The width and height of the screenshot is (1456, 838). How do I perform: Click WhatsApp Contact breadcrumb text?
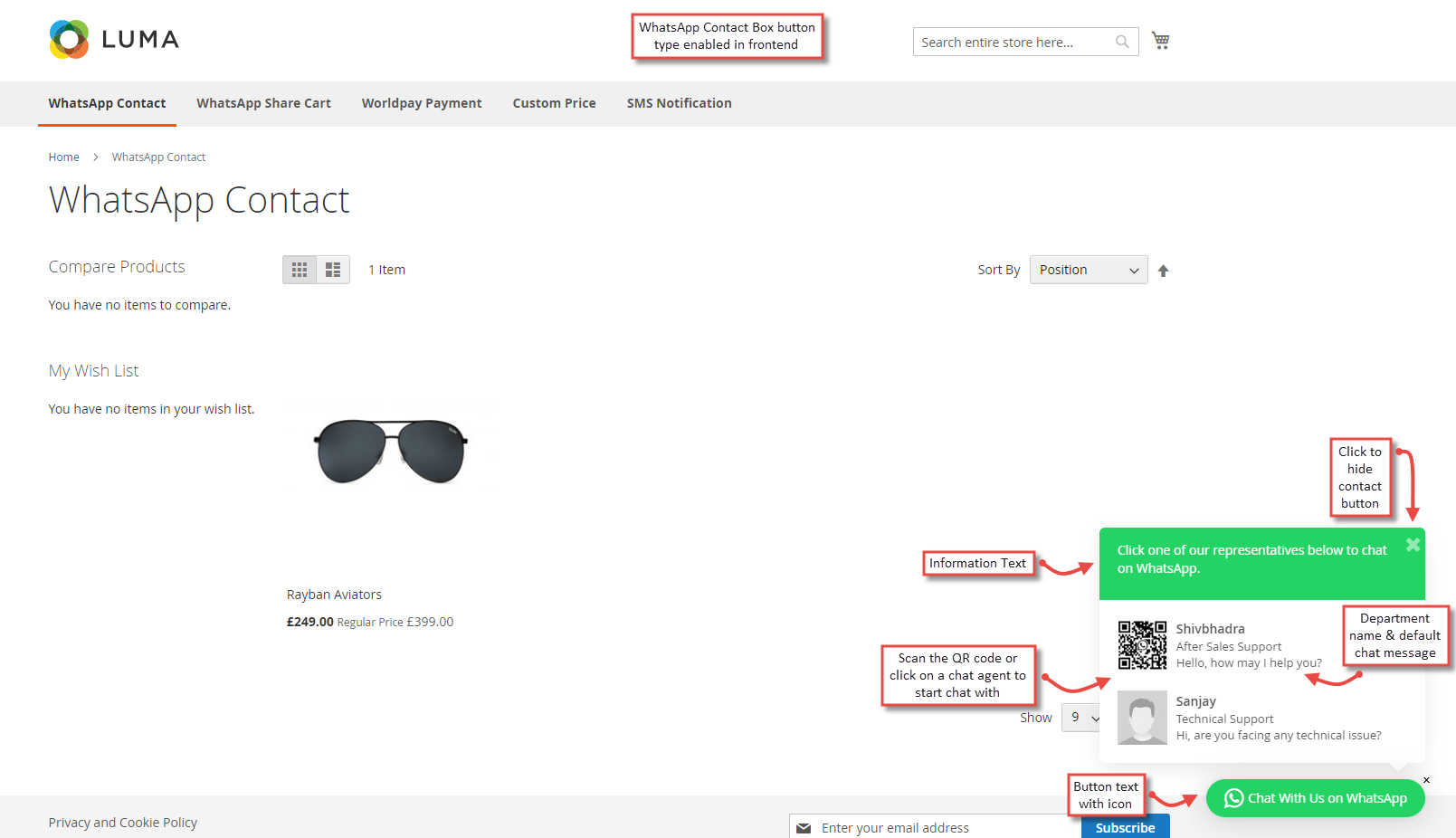point(158,157)
